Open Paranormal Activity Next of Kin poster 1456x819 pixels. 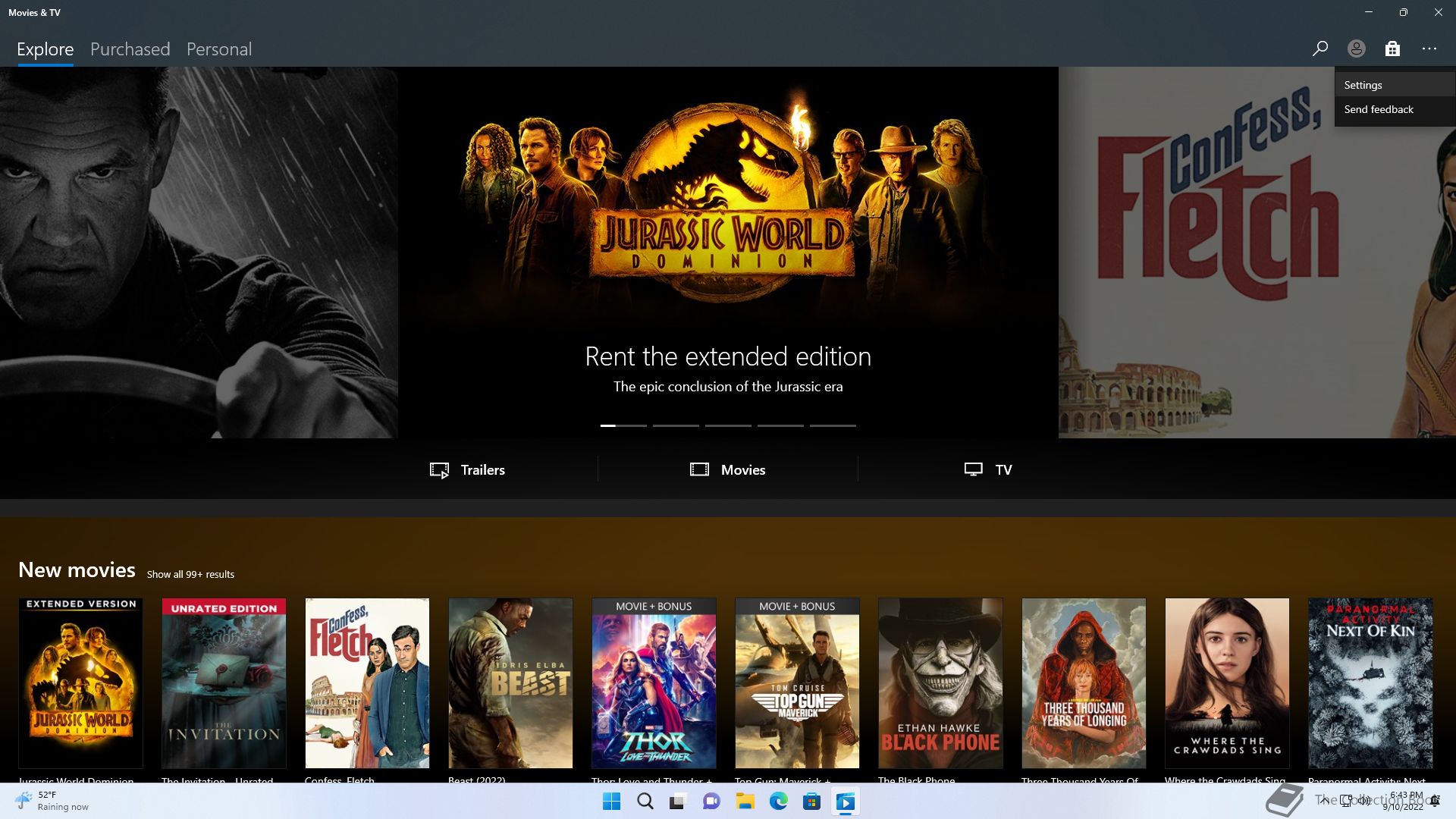click(x=1370, y=682)
